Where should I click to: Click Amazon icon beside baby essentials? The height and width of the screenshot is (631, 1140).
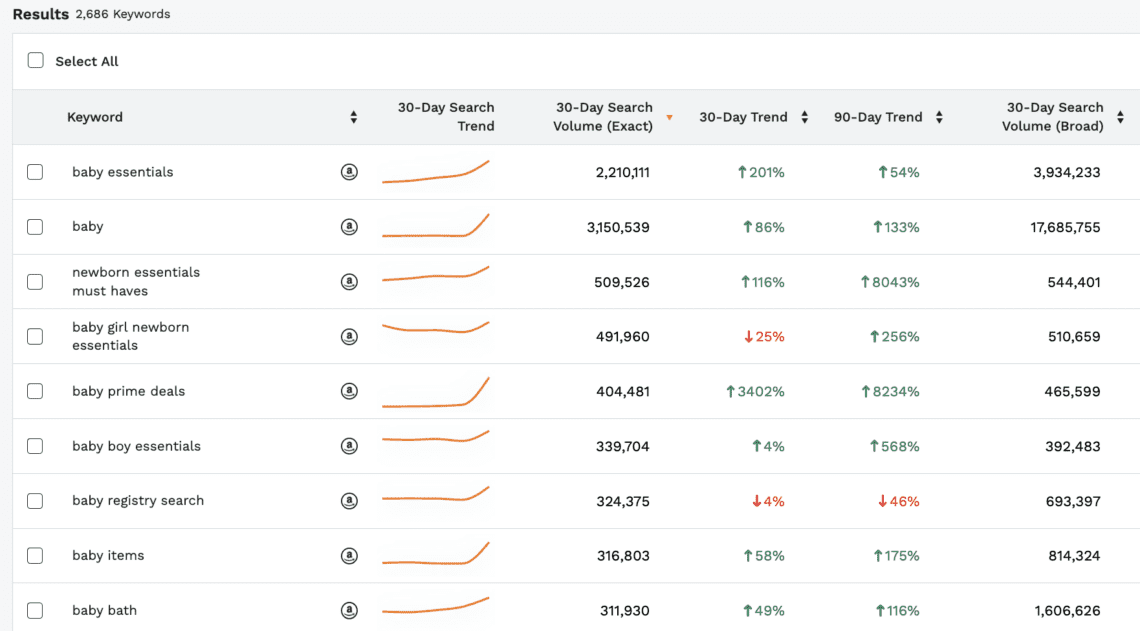click(349, 172)
